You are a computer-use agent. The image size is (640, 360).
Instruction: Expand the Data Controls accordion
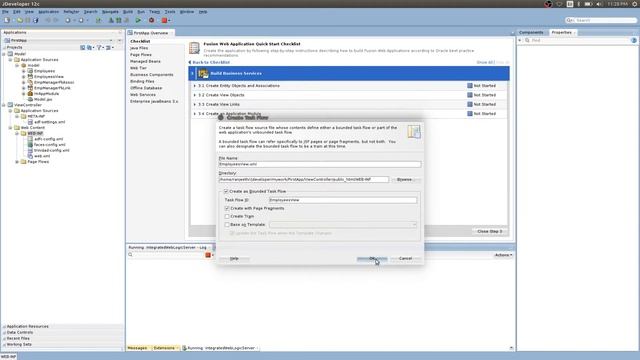pyautogui.click(x=20, y=332)
